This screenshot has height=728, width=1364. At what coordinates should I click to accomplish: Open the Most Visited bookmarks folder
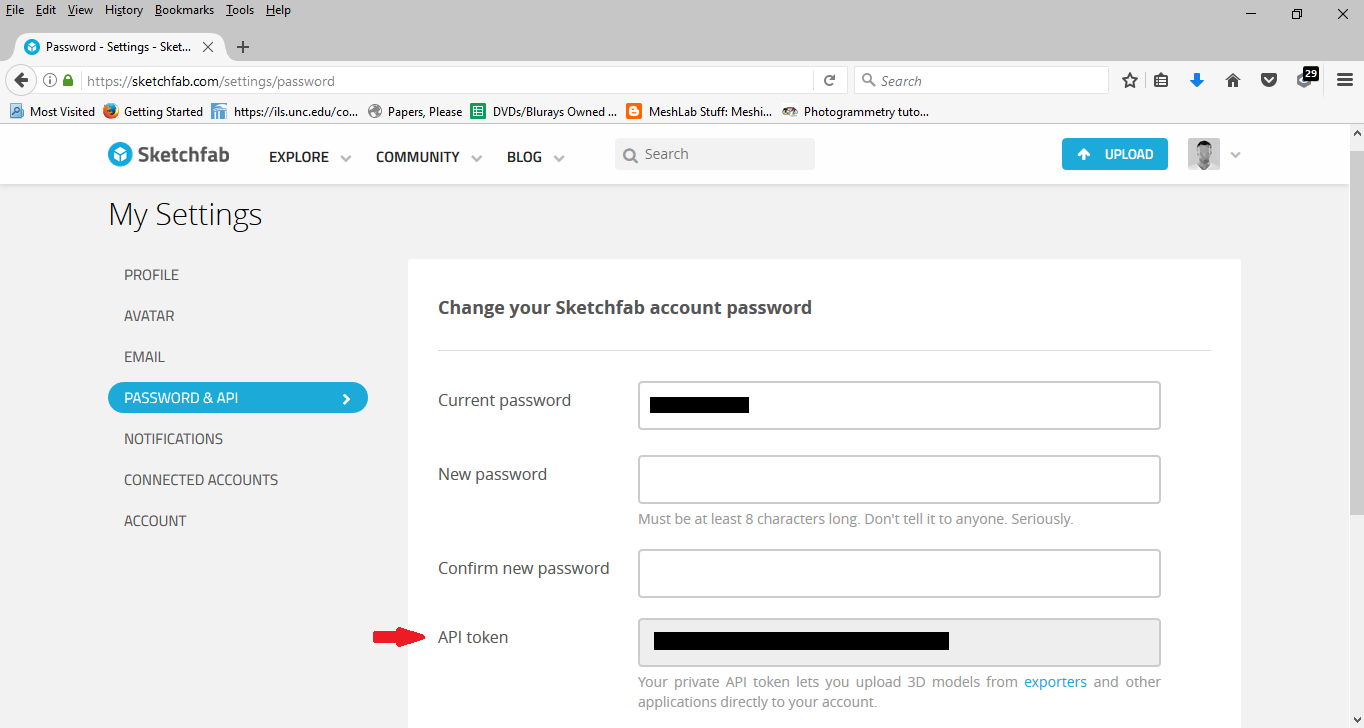click(x=53, y=112)
